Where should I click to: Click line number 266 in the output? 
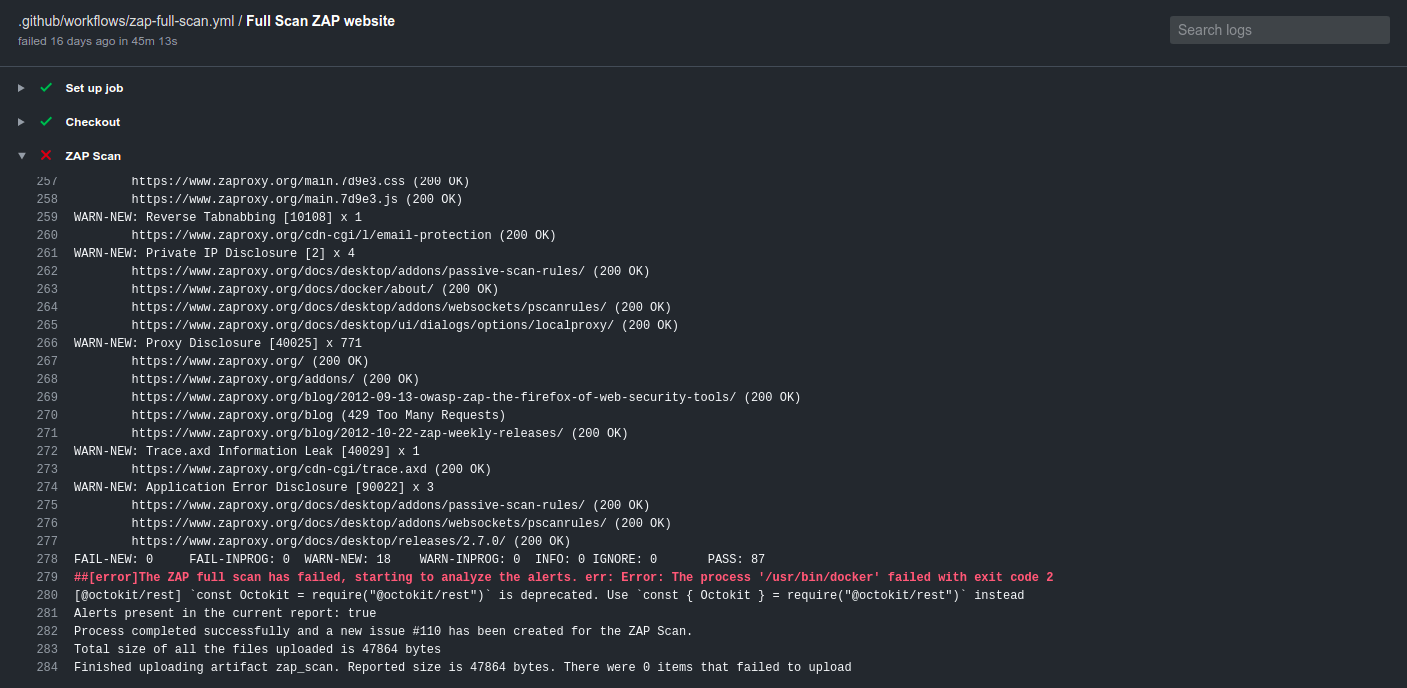tap(46, 343)
